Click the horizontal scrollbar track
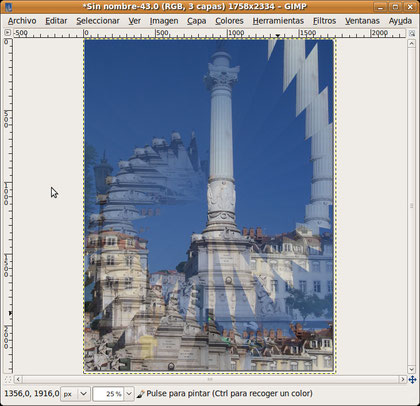420x406 pixels. tap(211, 379)
